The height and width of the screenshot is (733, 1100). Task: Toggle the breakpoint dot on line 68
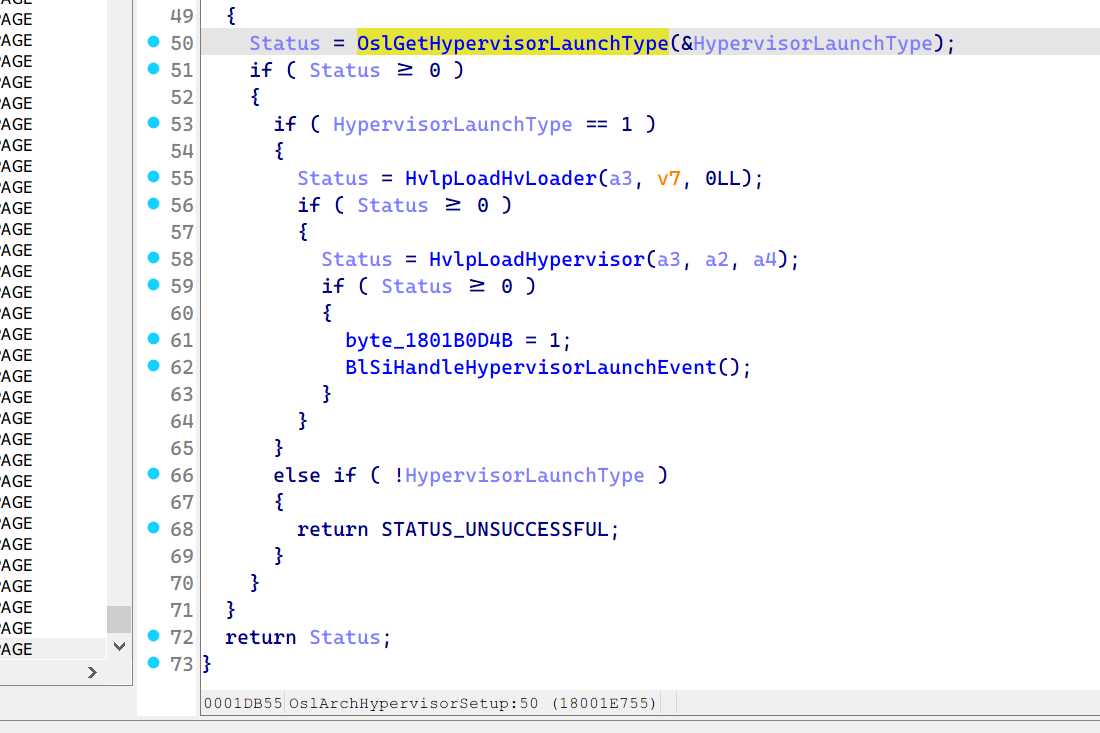153,528
